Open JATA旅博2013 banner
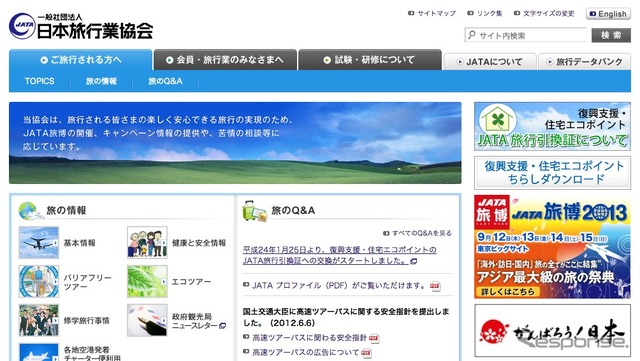640x361 pixels. click(x=552, y=247)
